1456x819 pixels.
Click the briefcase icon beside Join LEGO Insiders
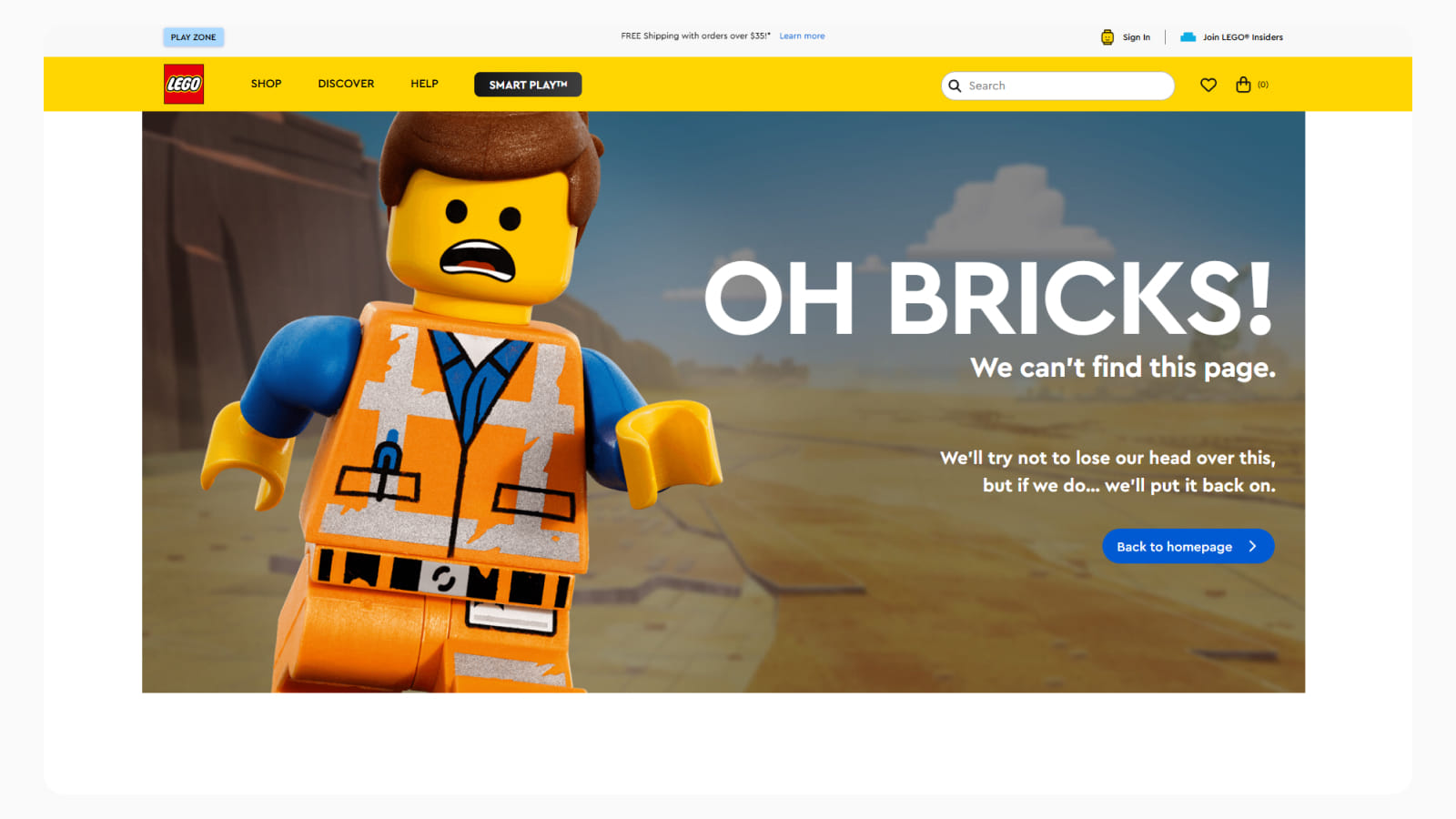coord(1187,36)
